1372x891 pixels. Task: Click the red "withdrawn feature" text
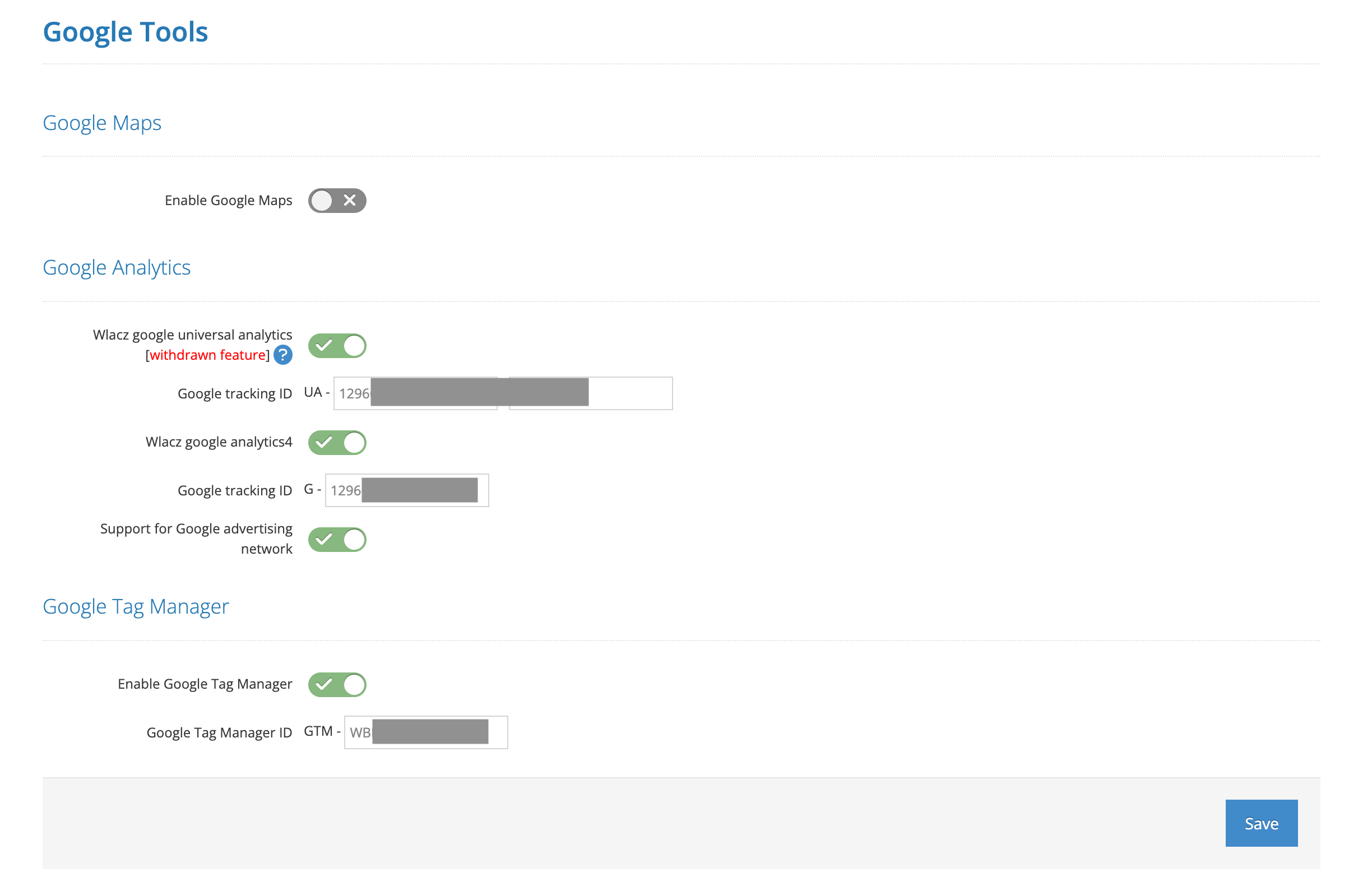pos(207,355)
